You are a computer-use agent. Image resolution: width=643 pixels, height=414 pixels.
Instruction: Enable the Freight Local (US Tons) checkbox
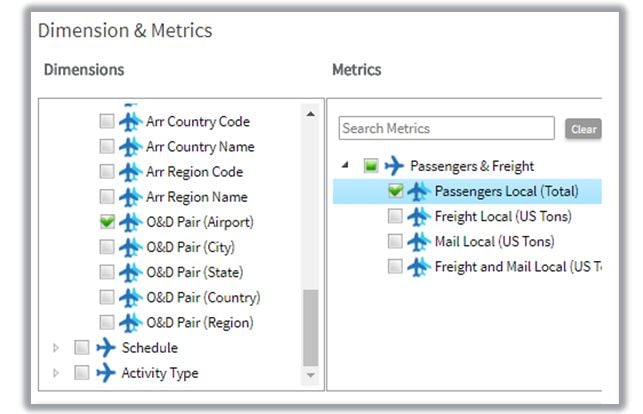(396, 216)
